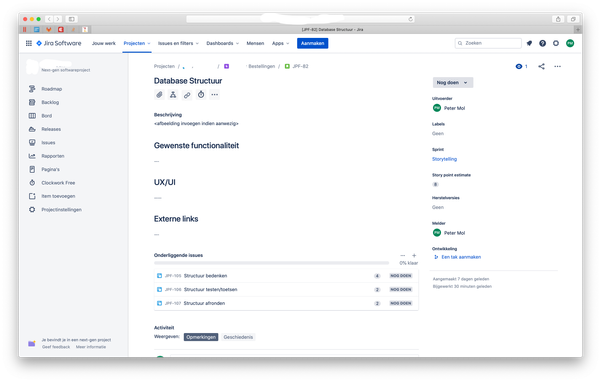Viewport: 601px width, 382px height.
Task: Expand the Apps menu
Action: 281,43
